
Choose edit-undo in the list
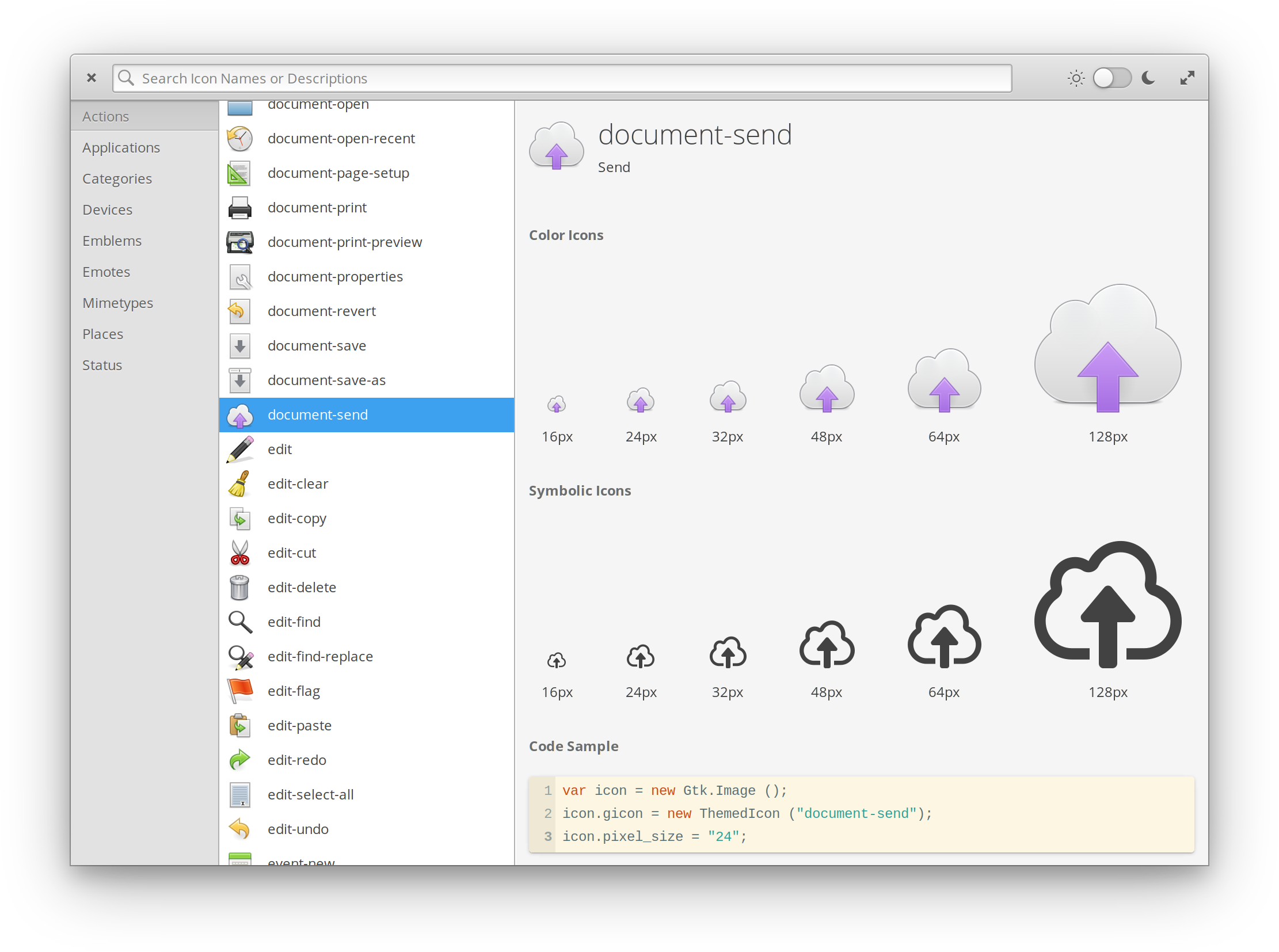298,829
